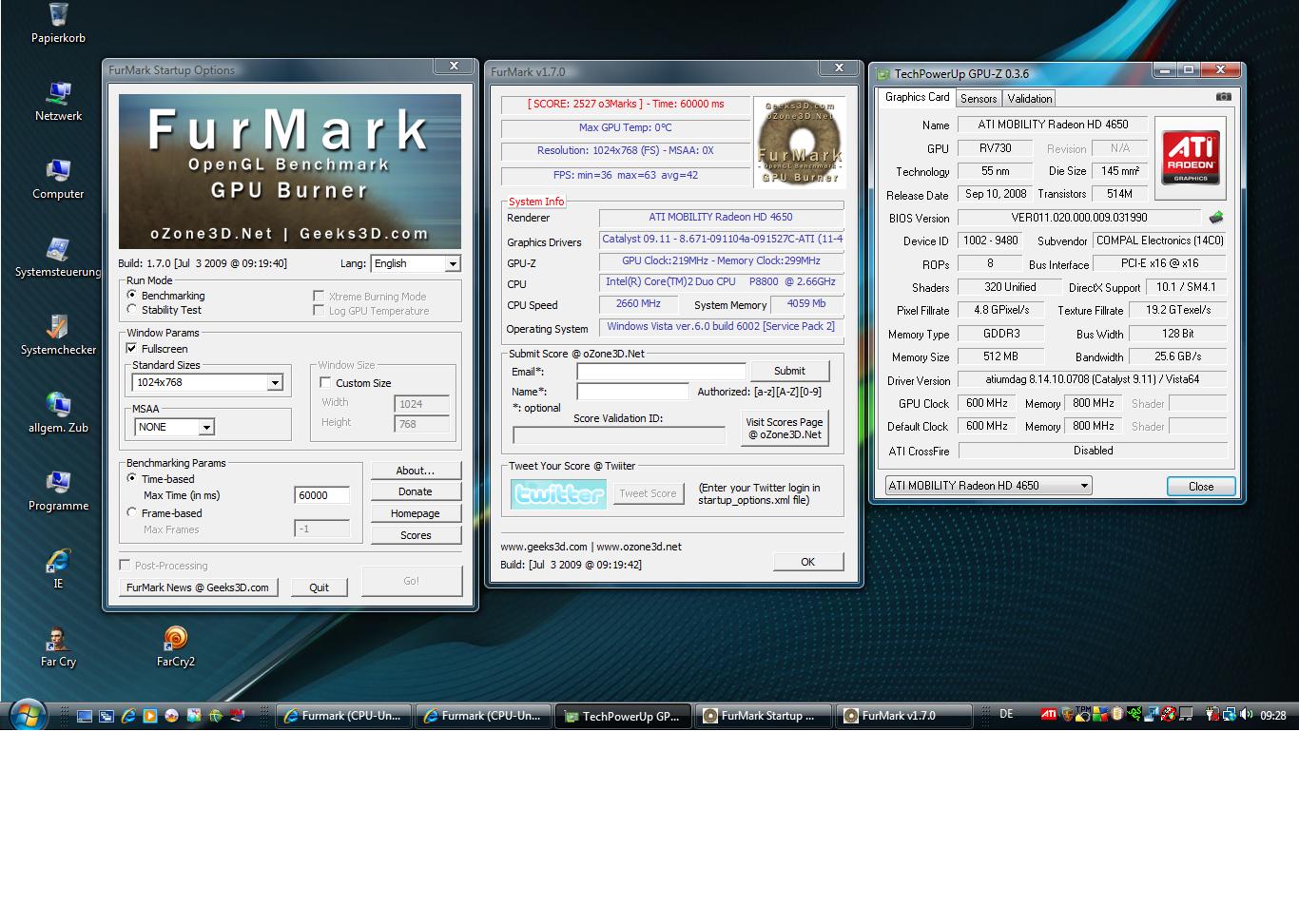Screen dimensions: 1299x924
Task: Click the Close button in GPU-Z
Action: (1201, 486)
